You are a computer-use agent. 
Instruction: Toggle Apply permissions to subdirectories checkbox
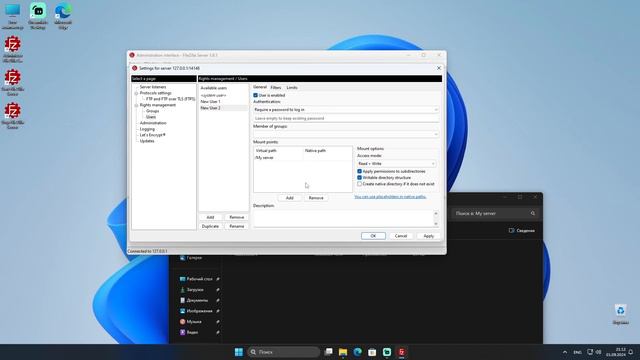click(360, 171)
